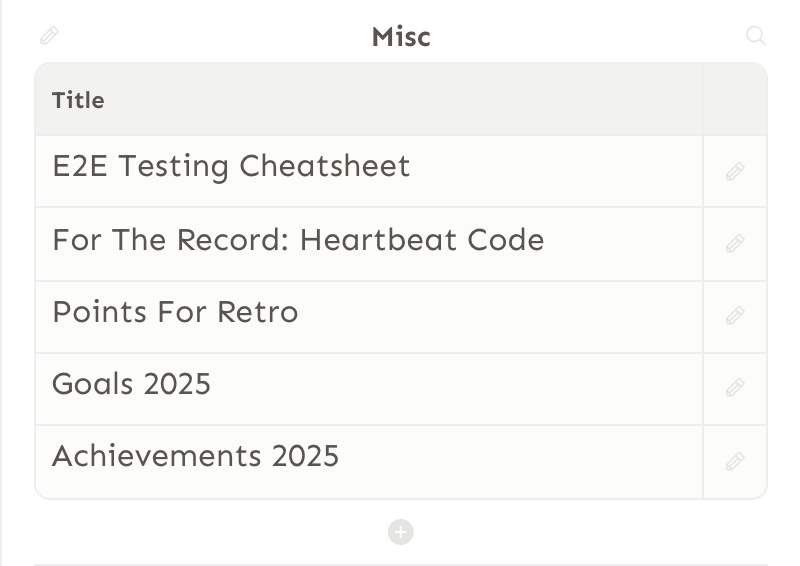The height and width of the screenshot is (566, 800).
Task: Open the E2E Testing Cheatsheet note
Action: click(231, 166)
